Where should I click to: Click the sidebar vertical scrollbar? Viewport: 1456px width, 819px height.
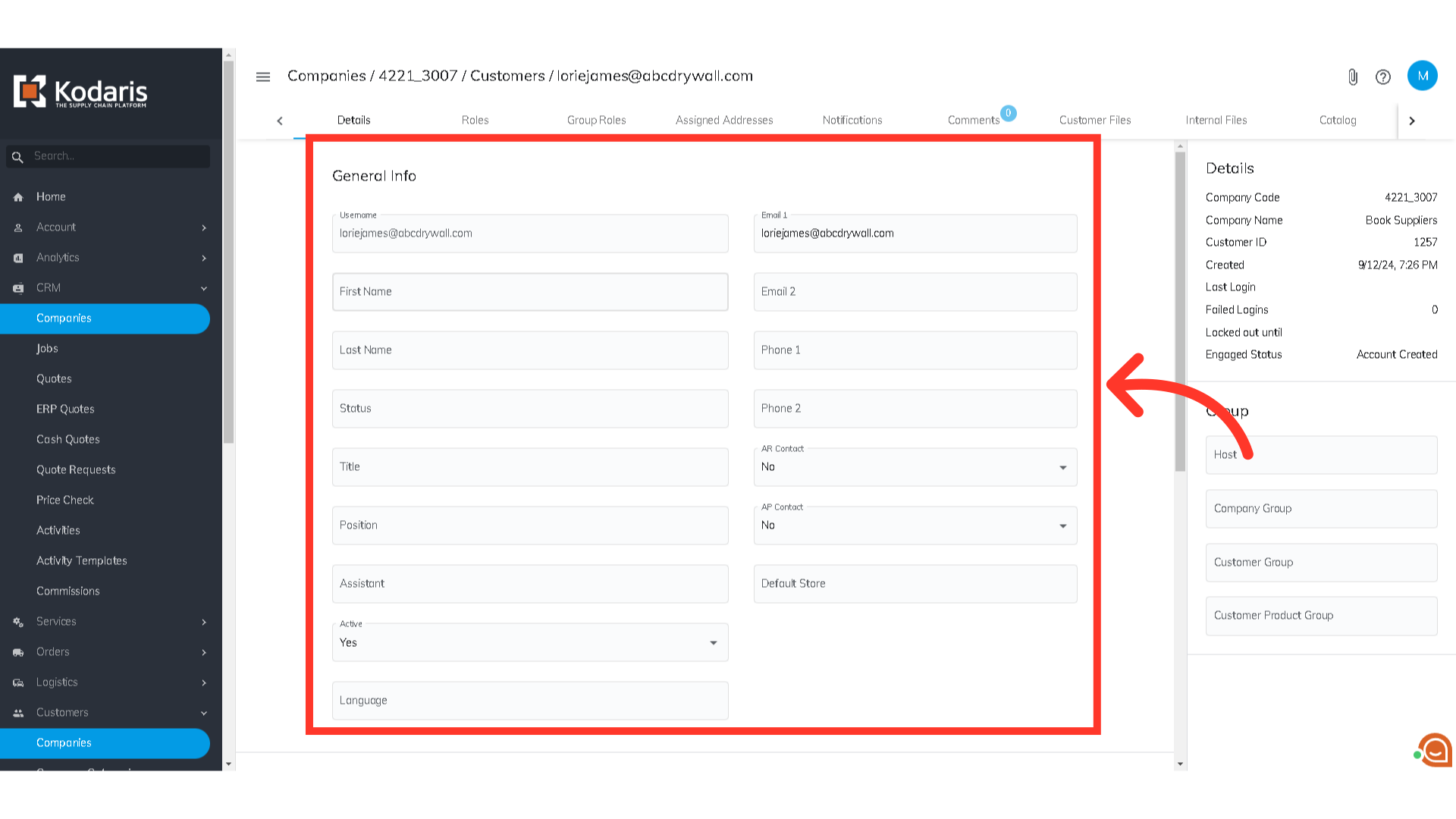tap(228, 250)
